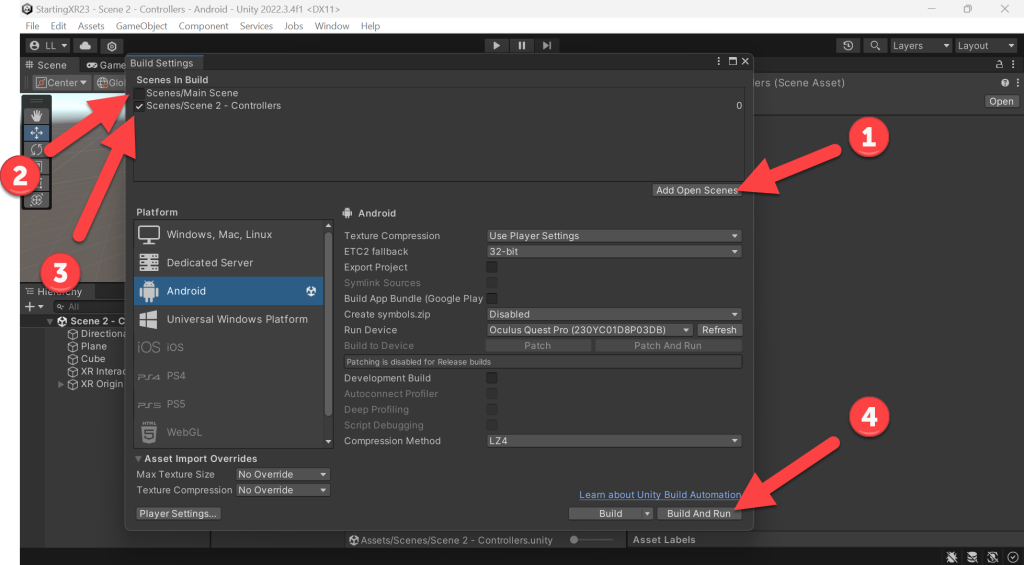Screen dimensions: 1024x565
Task: Toggle the Export Project checkbox
Action: (492, 267)
